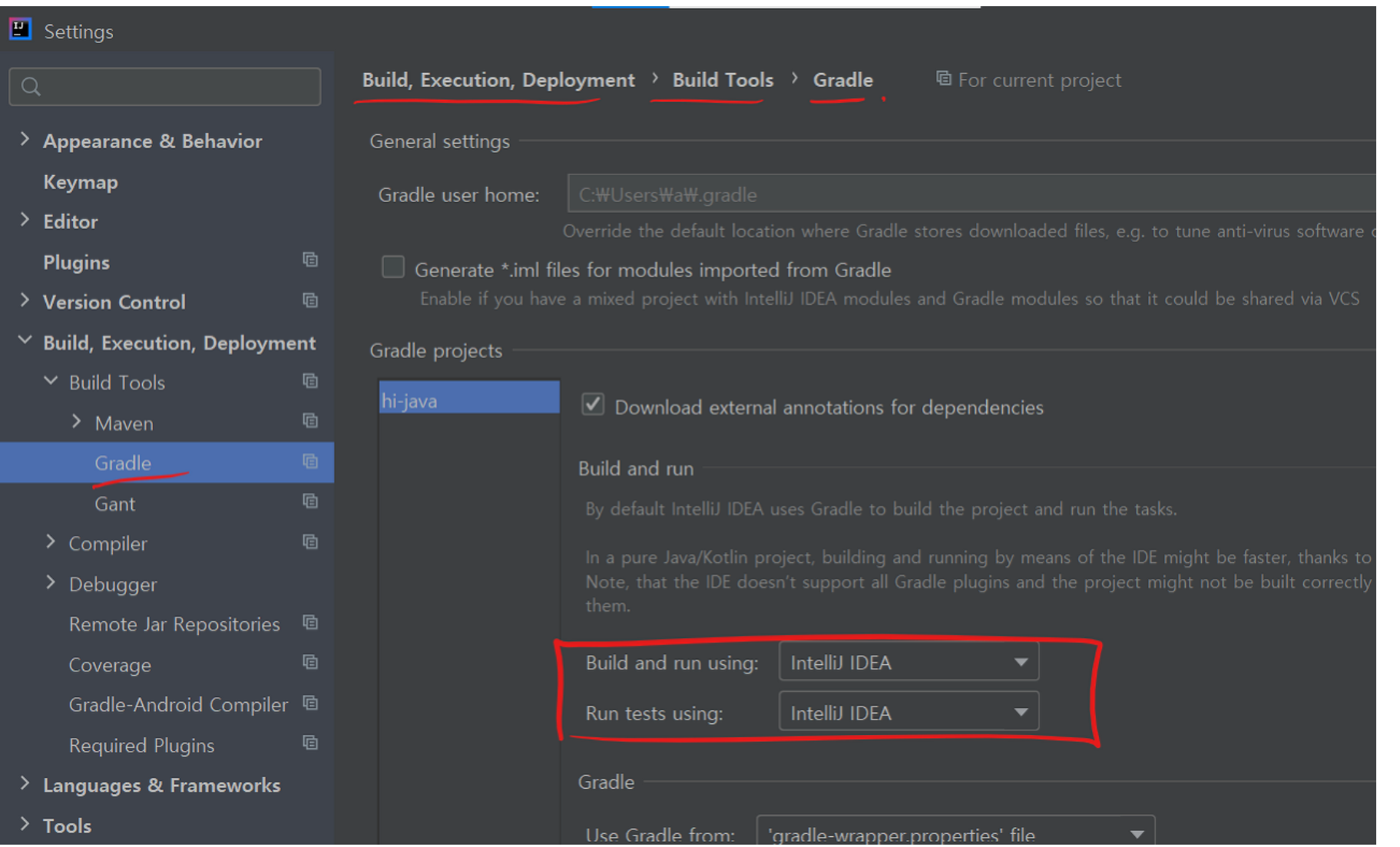The image size is (1400, 847).
Task: Click the project-scope icon beside Maven
Action: [x=310, y=421]
